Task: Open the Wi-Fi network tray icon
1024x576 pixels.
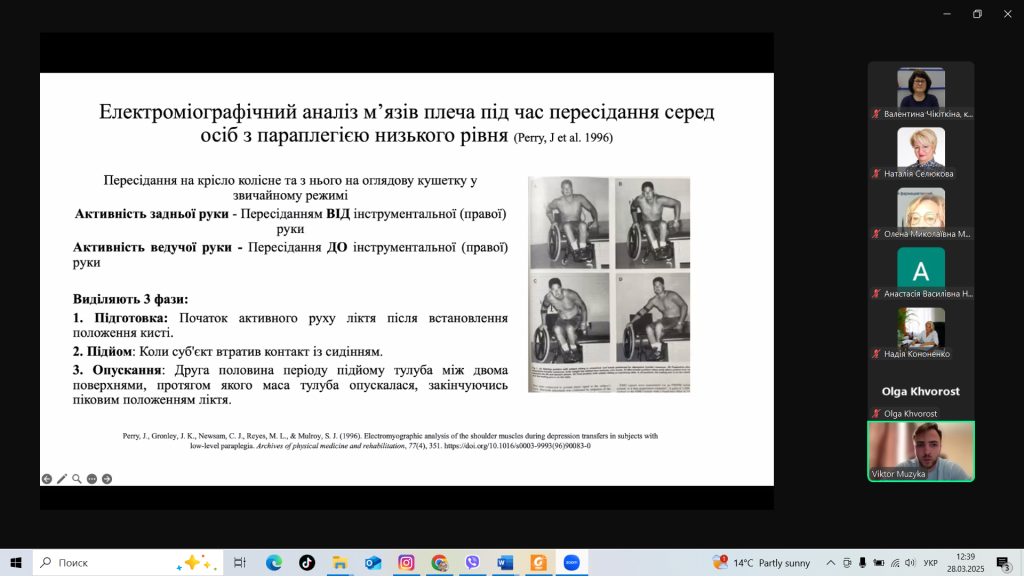Action: click(x=895, y=562)
